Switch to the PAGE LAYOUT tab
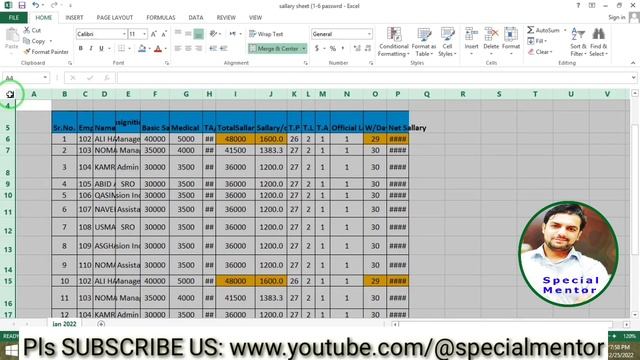Viewport: 640px width, 360px height. click(115, 18)
